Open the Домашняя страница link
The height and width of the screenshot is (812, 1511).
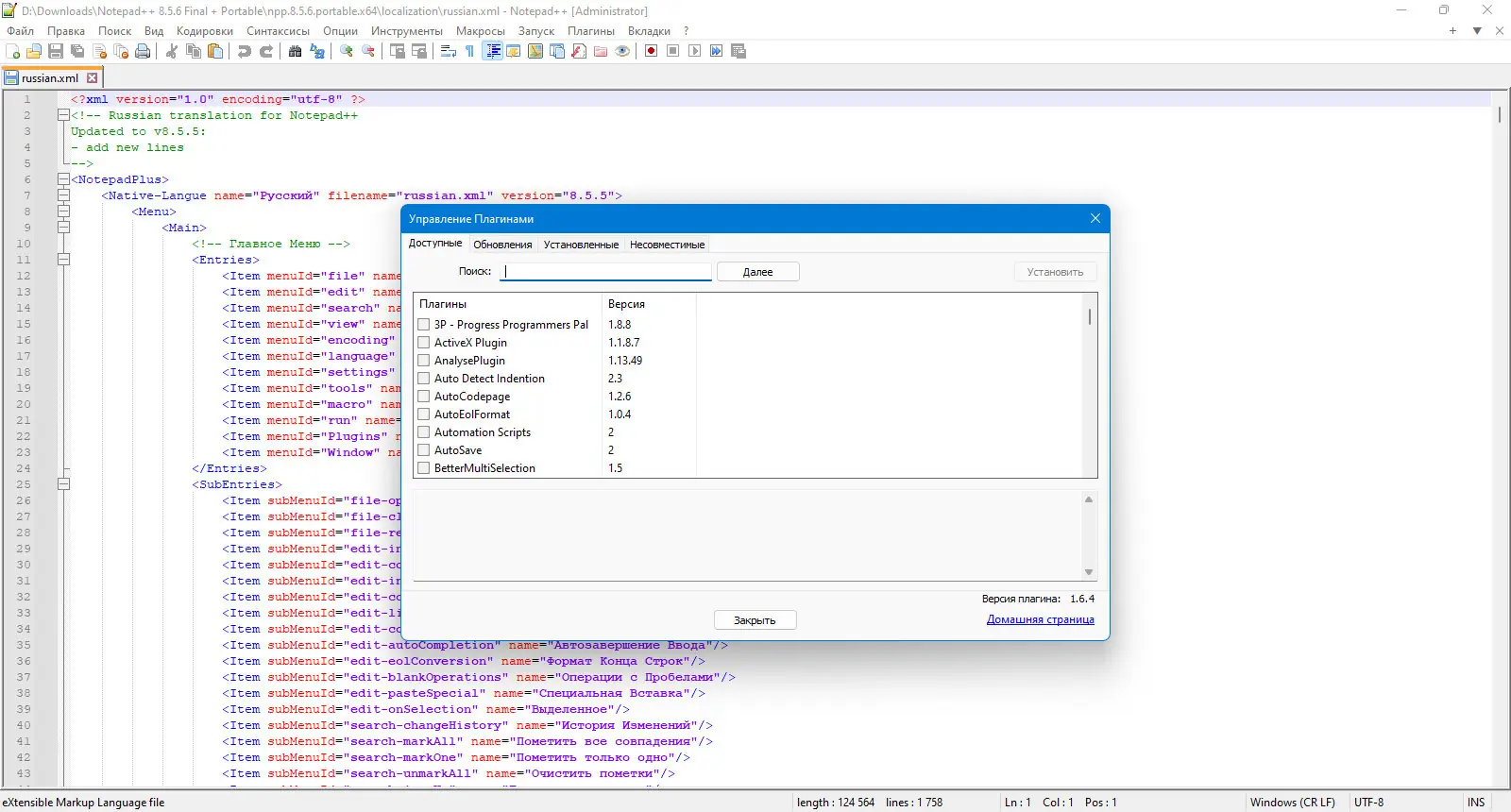(1040, 619)
